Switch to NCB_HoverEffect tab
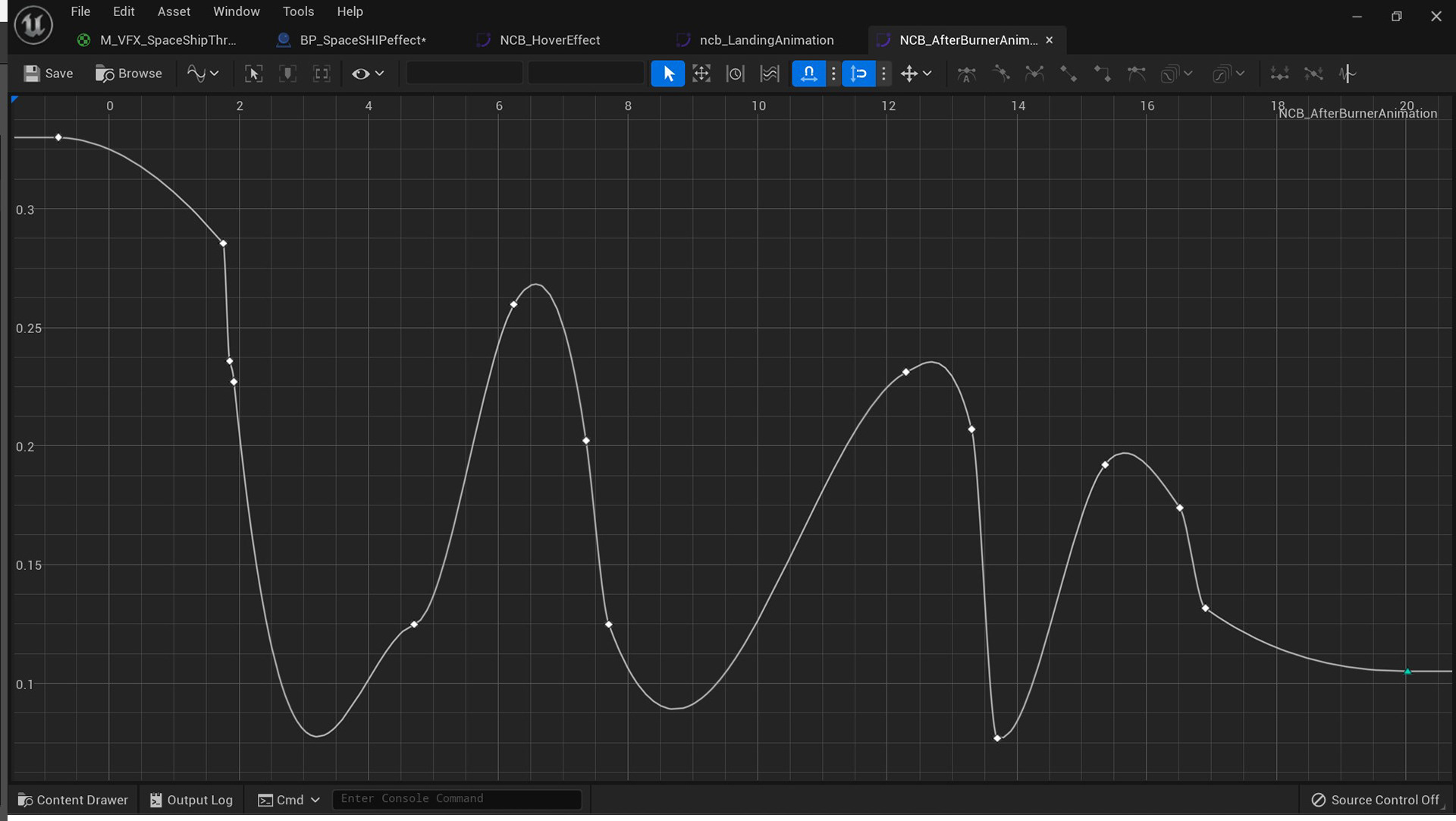Screen dimensions: 1456x821 pyautogui.click(x=538, y=40)
